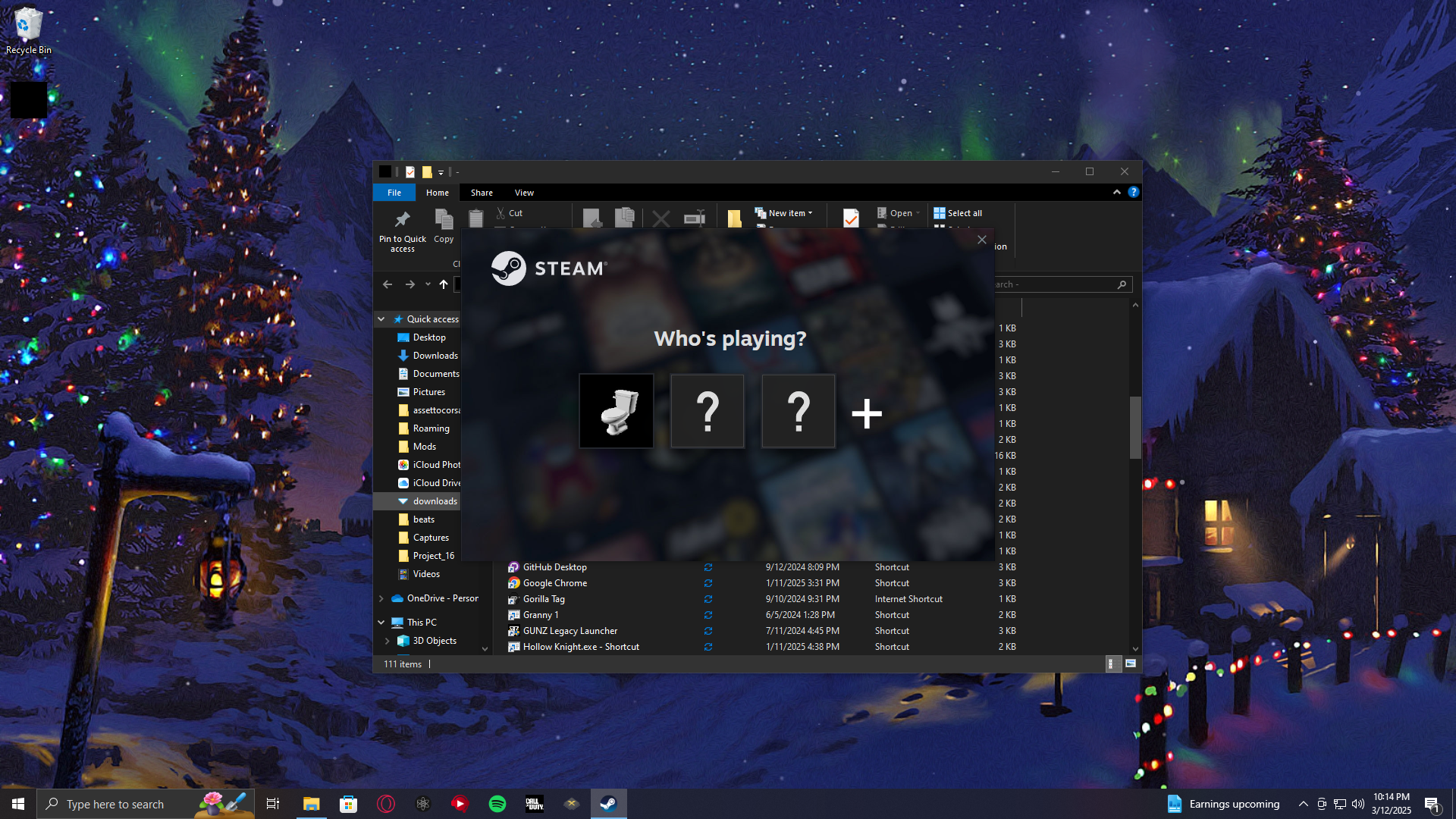Viewport: 1456px width, 819px height.
Task: Collapse the This PC tree node
Action: pos(381,623)
